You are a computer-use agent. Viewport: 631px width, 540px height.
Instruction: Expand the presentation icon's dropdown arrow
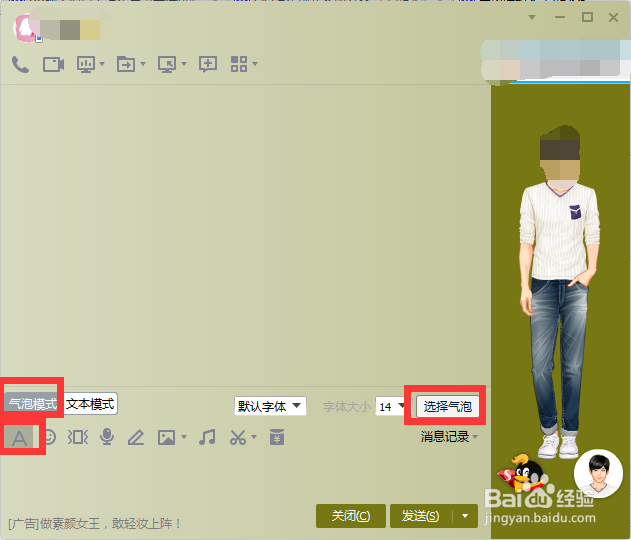tap(102, 64)
